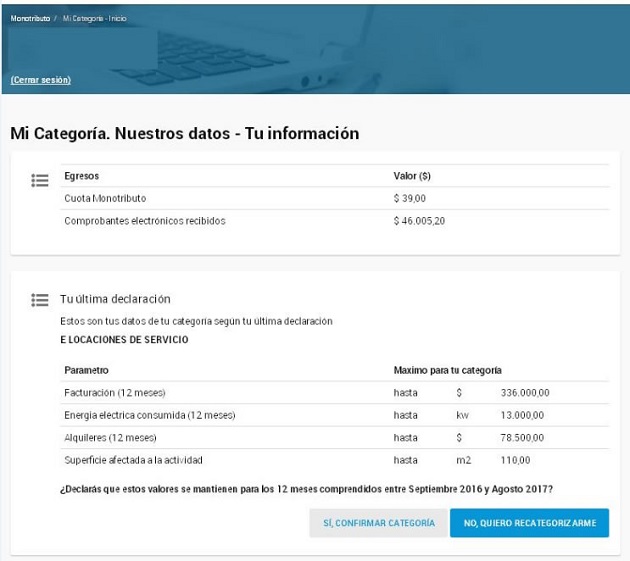This screenshot has height=561, width=630.
Task: Click the list icon beside Tu última declaración
Action: (x=40, y=300)
